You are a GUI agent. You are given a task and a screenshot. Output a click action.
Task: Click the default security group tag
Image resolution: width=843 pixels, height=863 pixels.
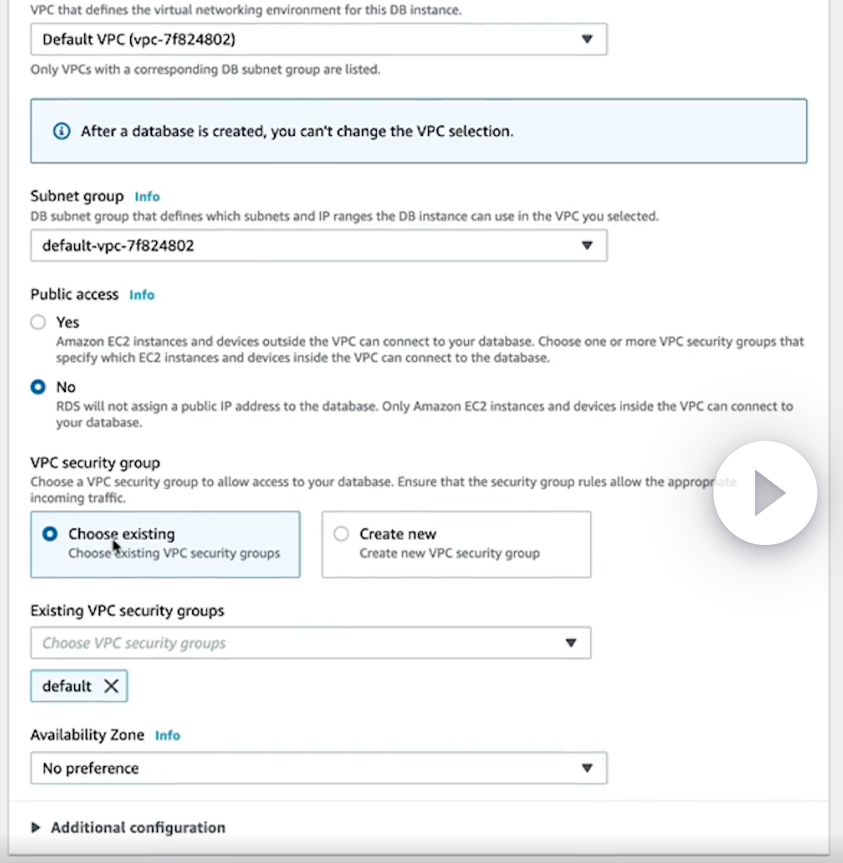tap(67, 686)
